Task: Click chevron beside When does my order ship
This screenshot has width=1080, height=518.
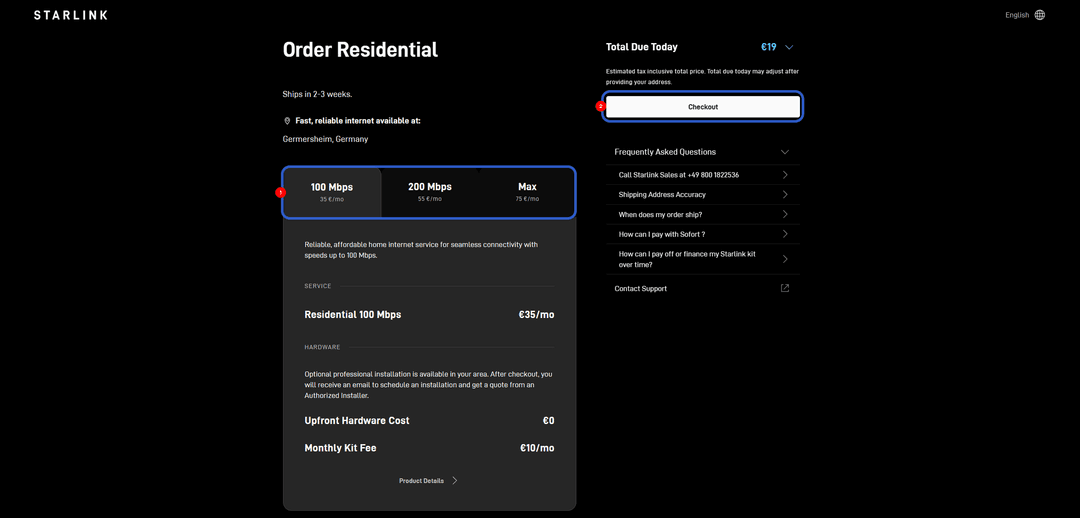Action: 785,215
